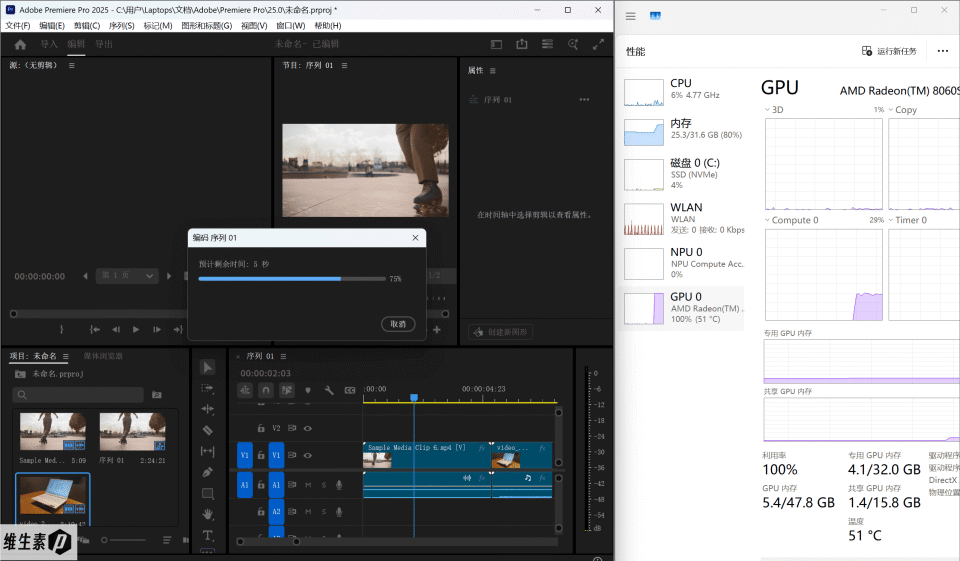Open timeline wrench display settings
The image size is (960, 561).
pos(329,390)
